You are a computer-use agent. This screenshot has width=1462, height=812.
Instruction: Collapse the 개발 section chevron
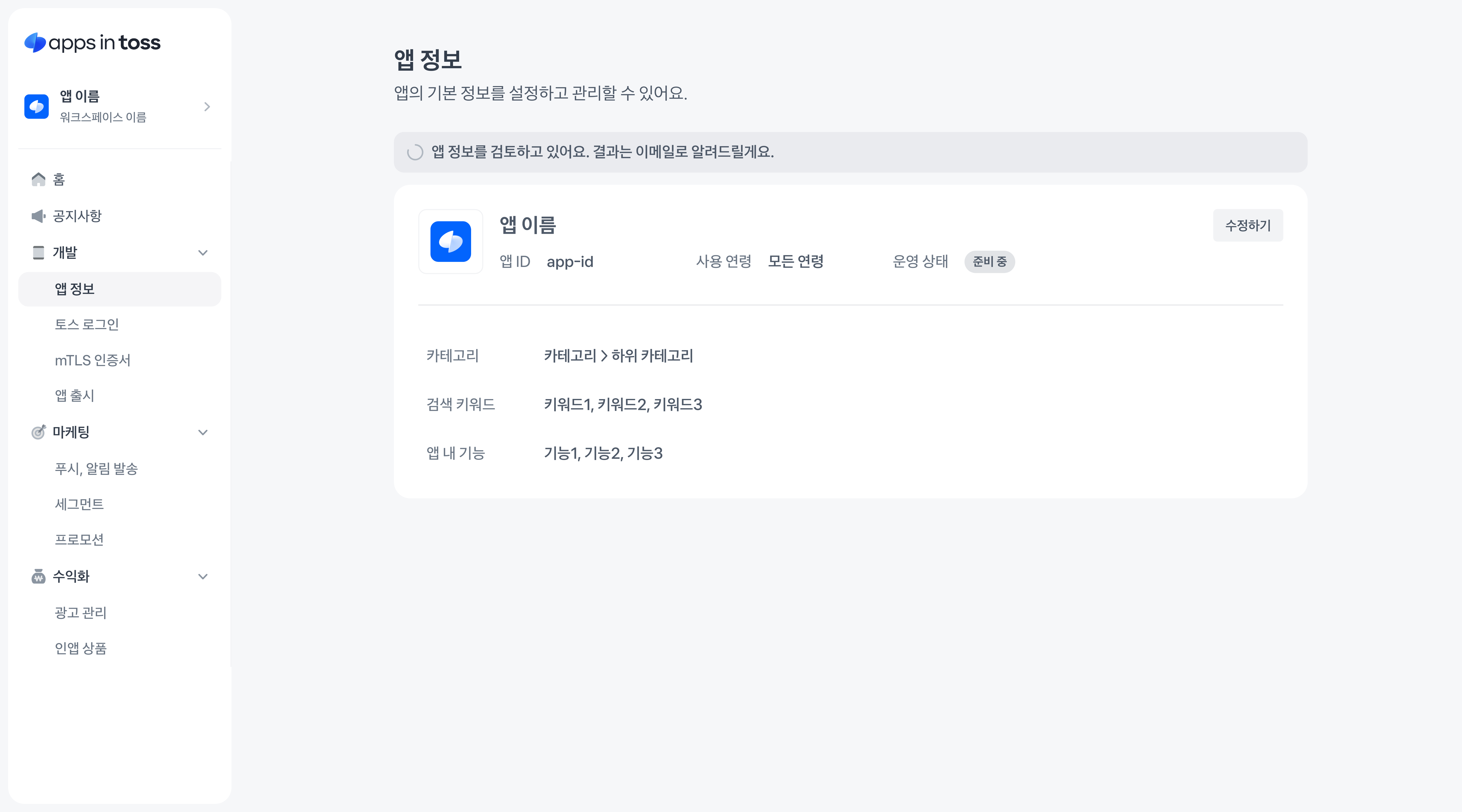tap(203, 252)
